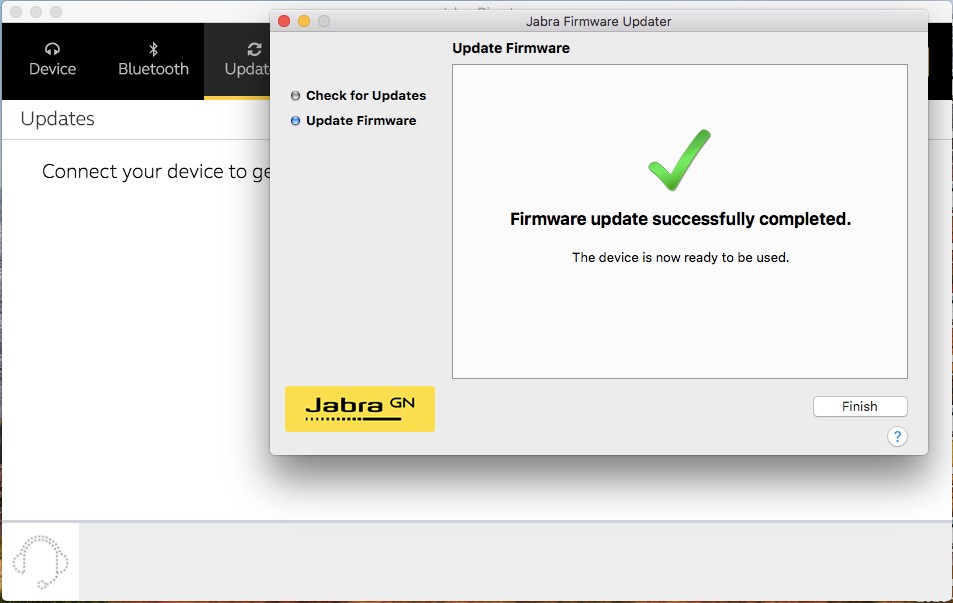The width and height of the screenshot is (953, 603).
Task: Click the headset device icon in Jabra Direct
Action: pos(41,562)
